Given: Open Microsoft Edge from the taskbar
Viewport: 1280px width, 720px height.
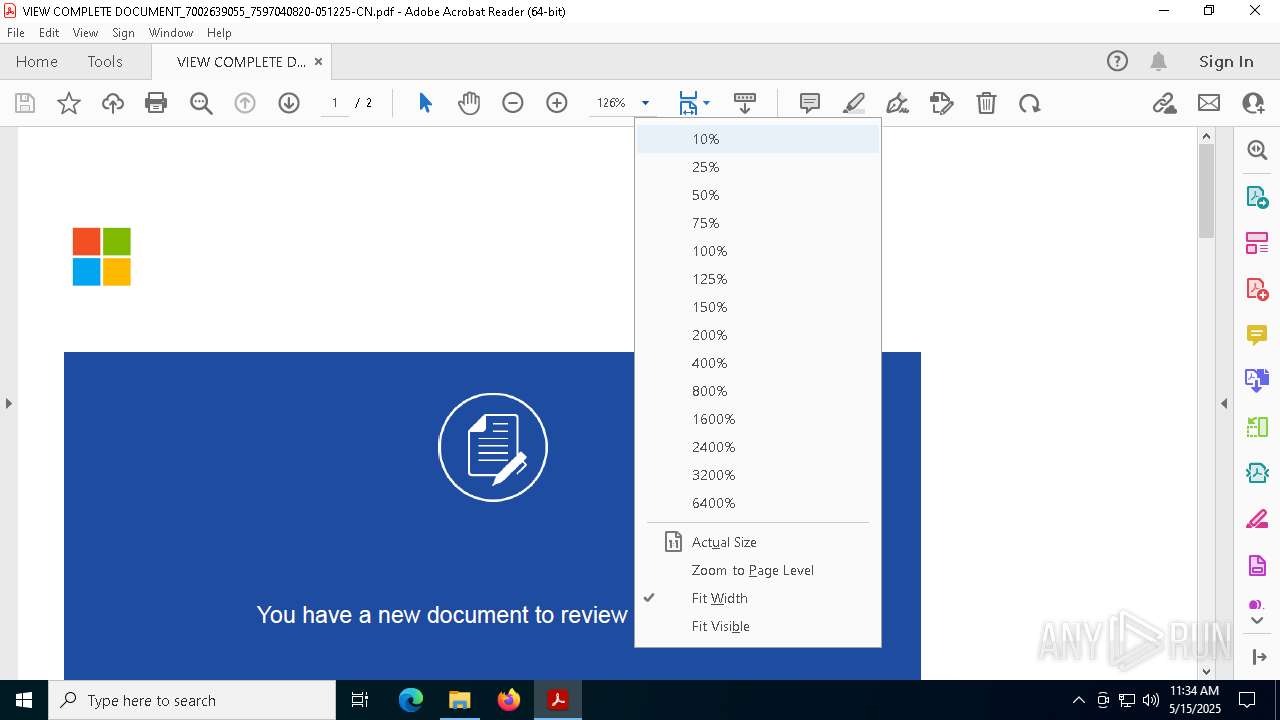Looking at the screenshot, I should [411, 700].
